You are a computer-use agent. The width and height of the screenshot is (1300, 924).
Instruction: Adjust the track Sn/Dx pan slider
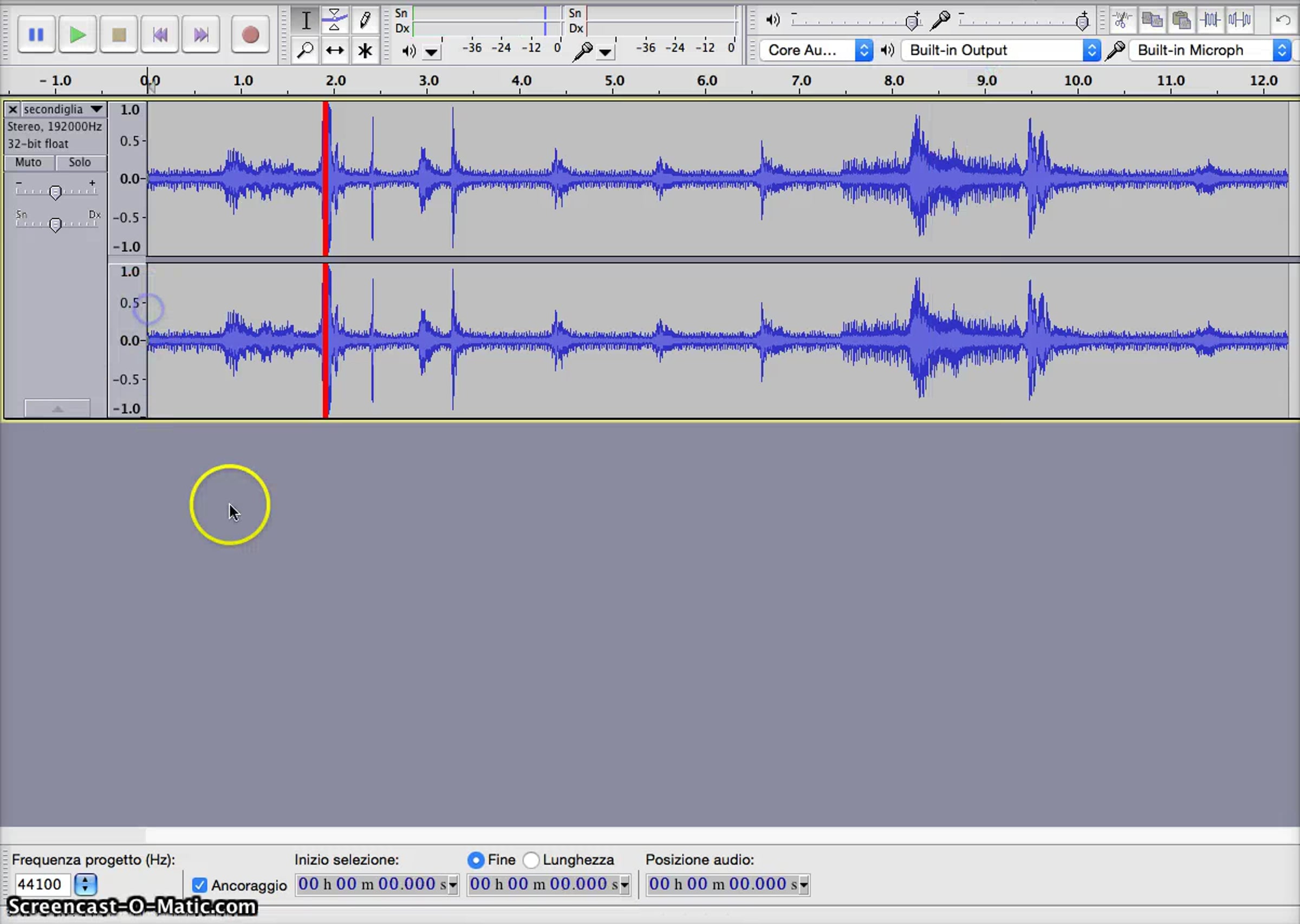[55, 224]
